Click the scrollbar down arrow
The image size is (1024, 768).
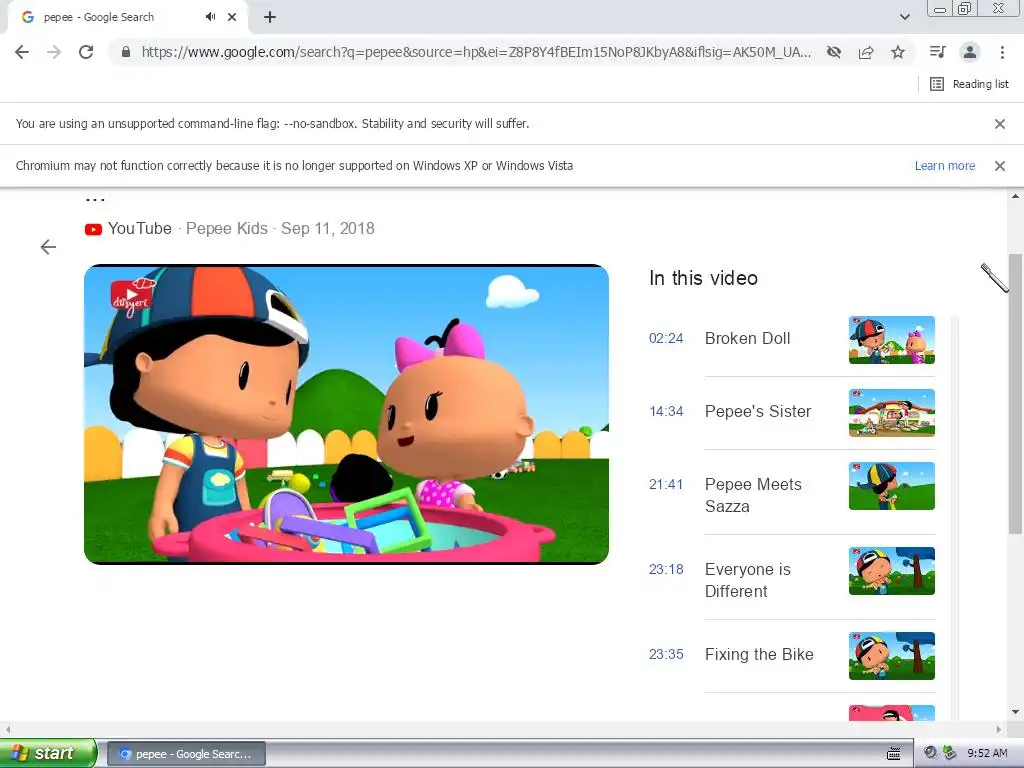tap(1016, 712)
